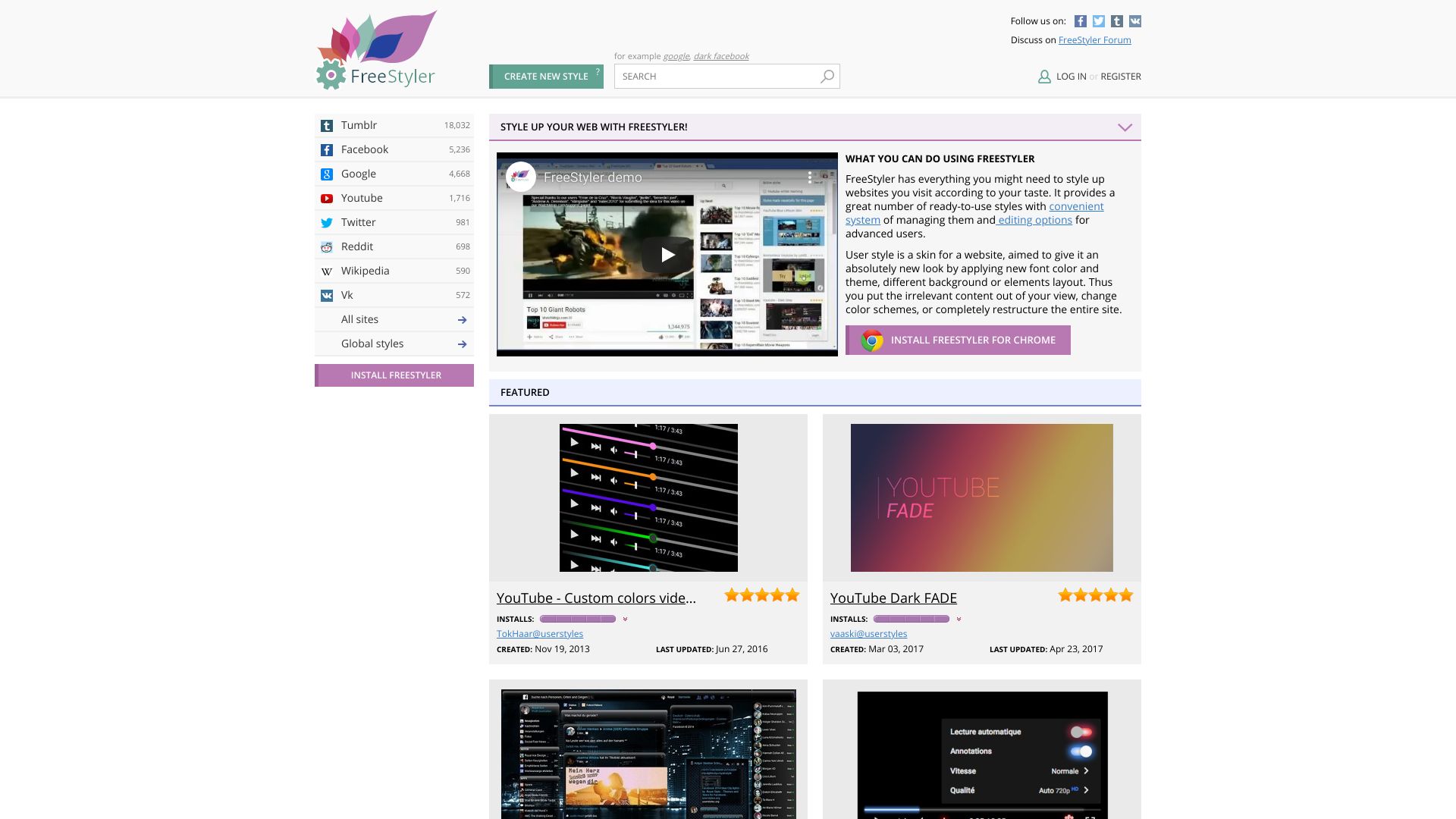Open author TokHaar@userstyles profile
Image resolution: width=1456 pixels, height=819 pixels.
[x=540, y=634]
